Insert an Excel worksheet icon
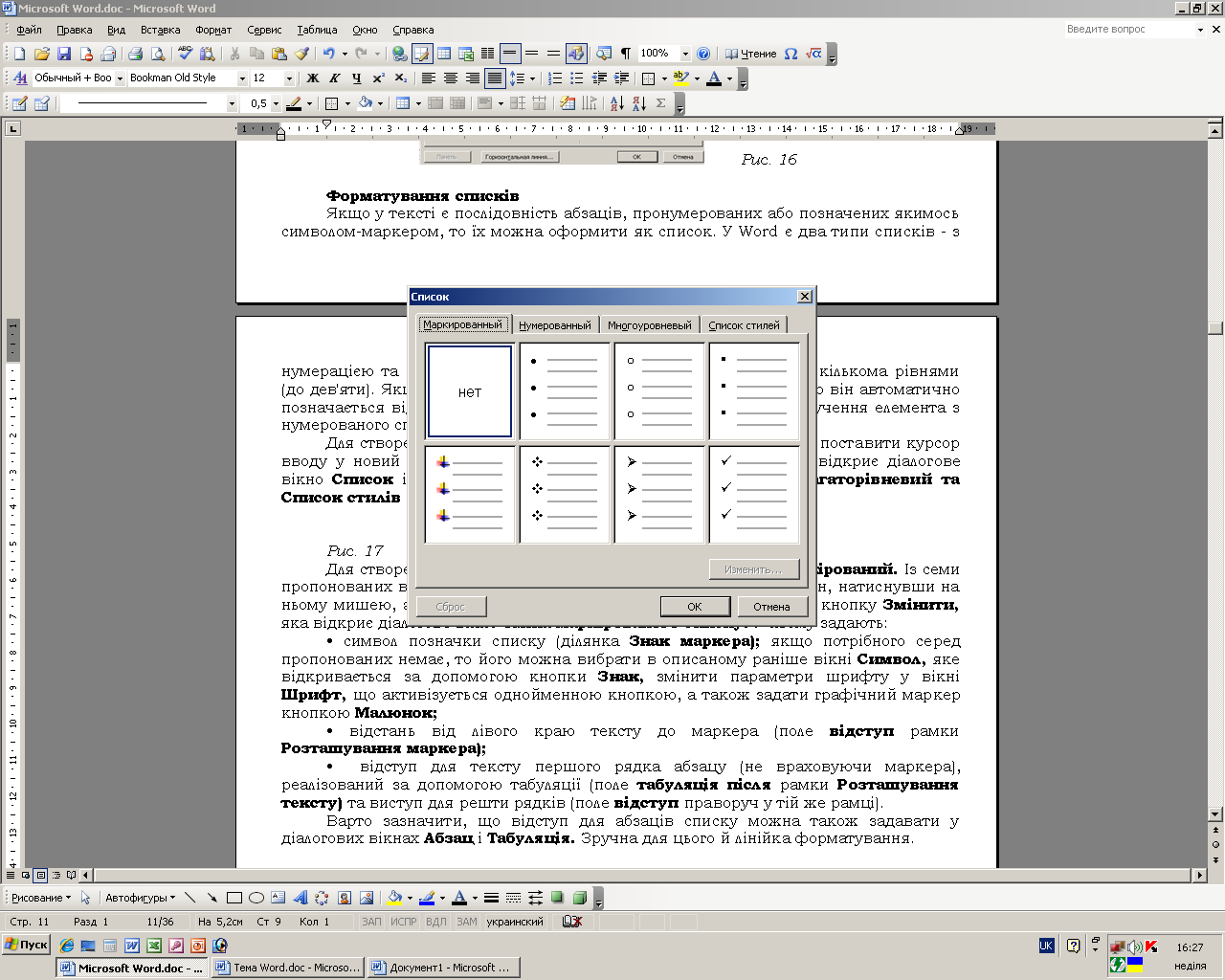Viewport: 1225px width, 980px height. 466,54
